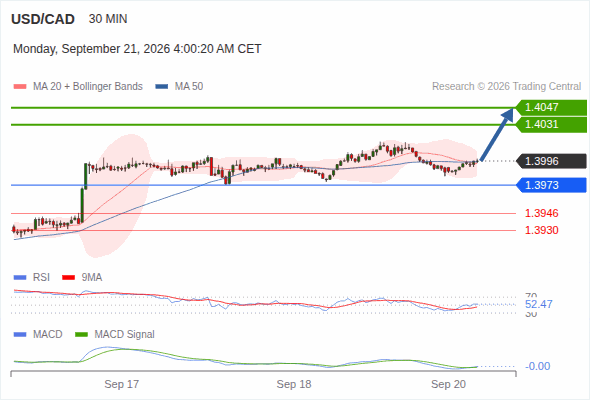Click the 30 MIN timeframe label

tap(108, 19)
